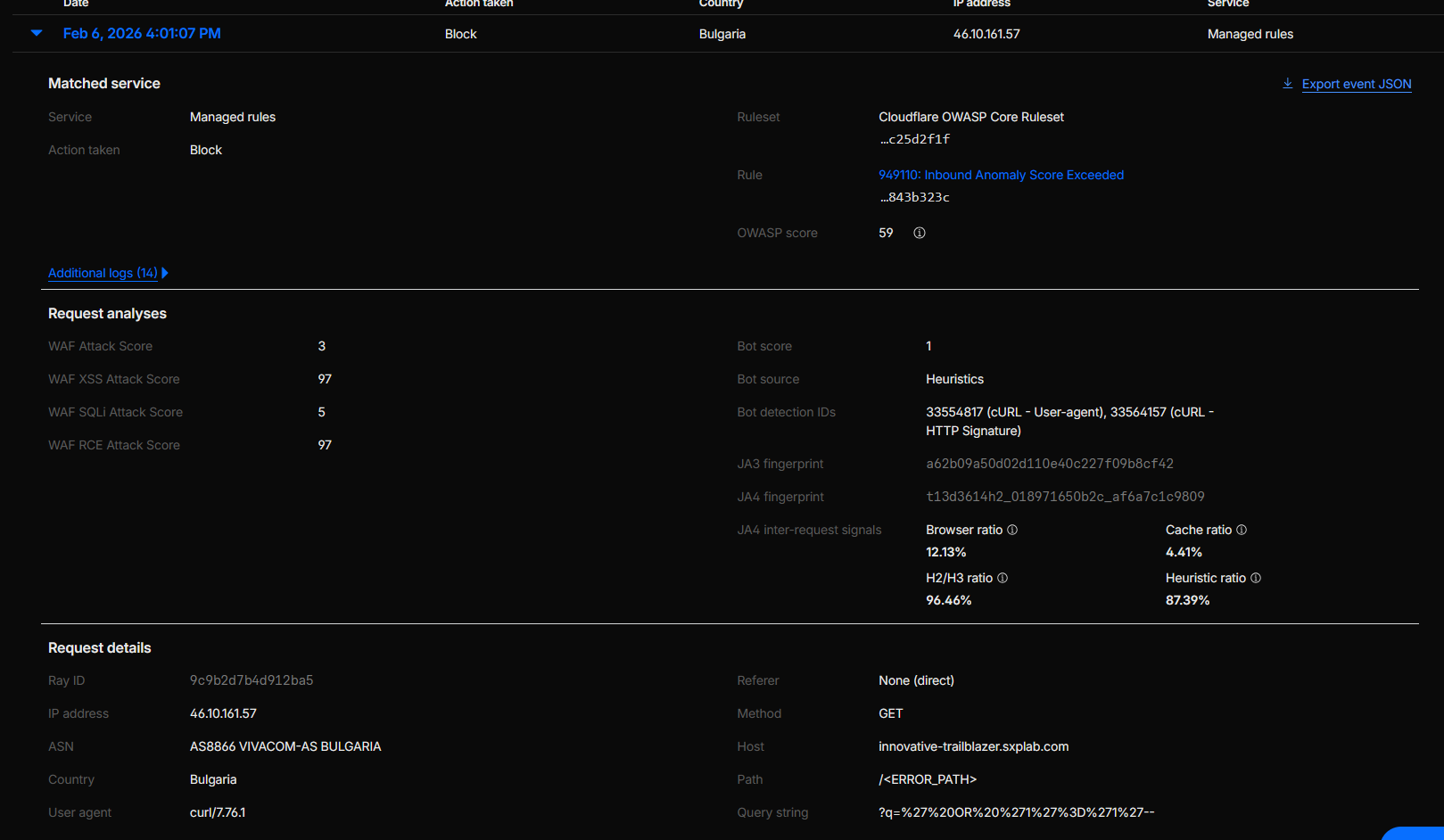Click the arrow after Additional logs
1444x840 pixels.
point(166,273)
